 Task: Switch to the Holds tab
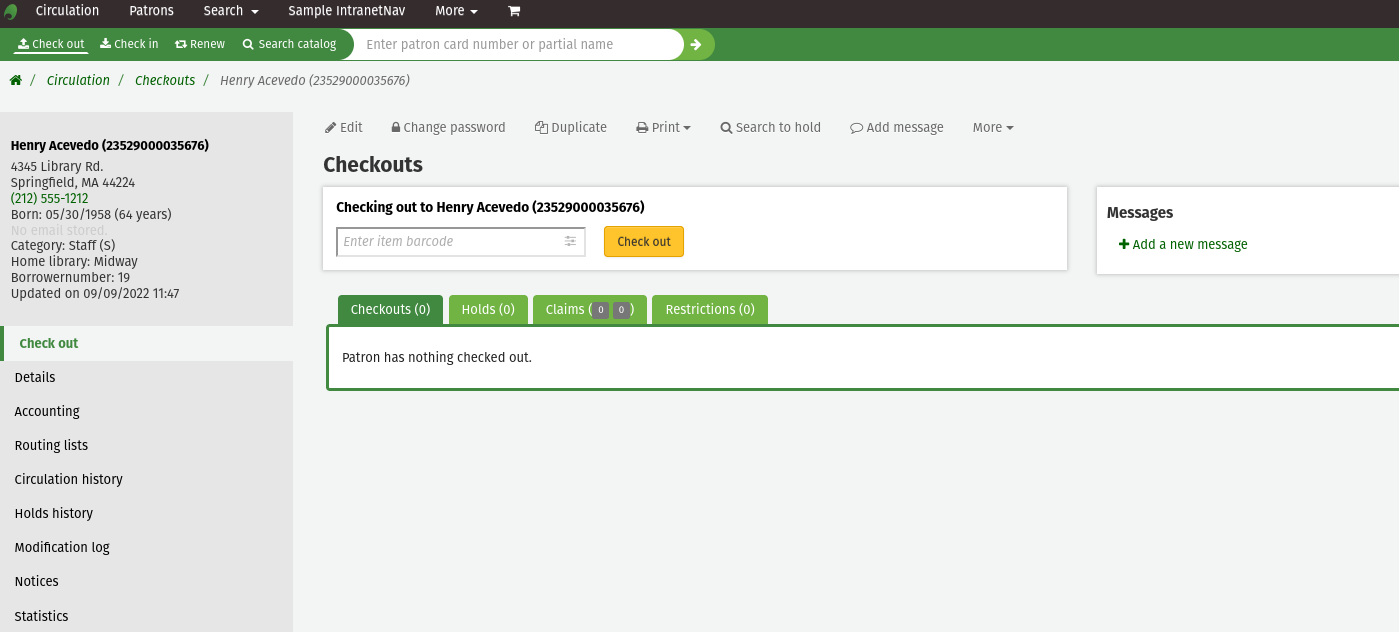pyautogui.click(x=488, y=309)
